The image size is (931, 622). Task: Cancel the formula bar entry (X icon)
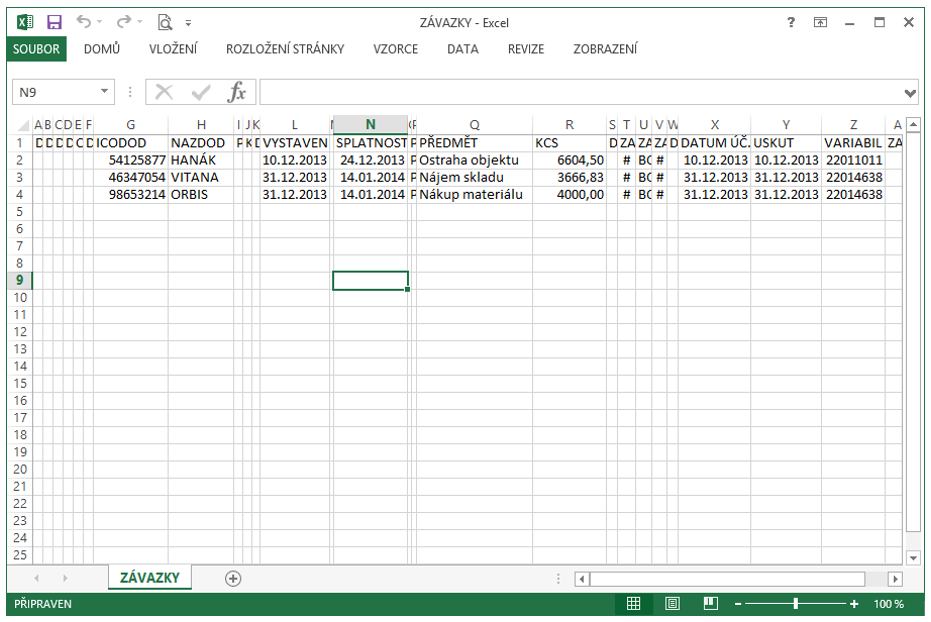click(x=164, y=92)
